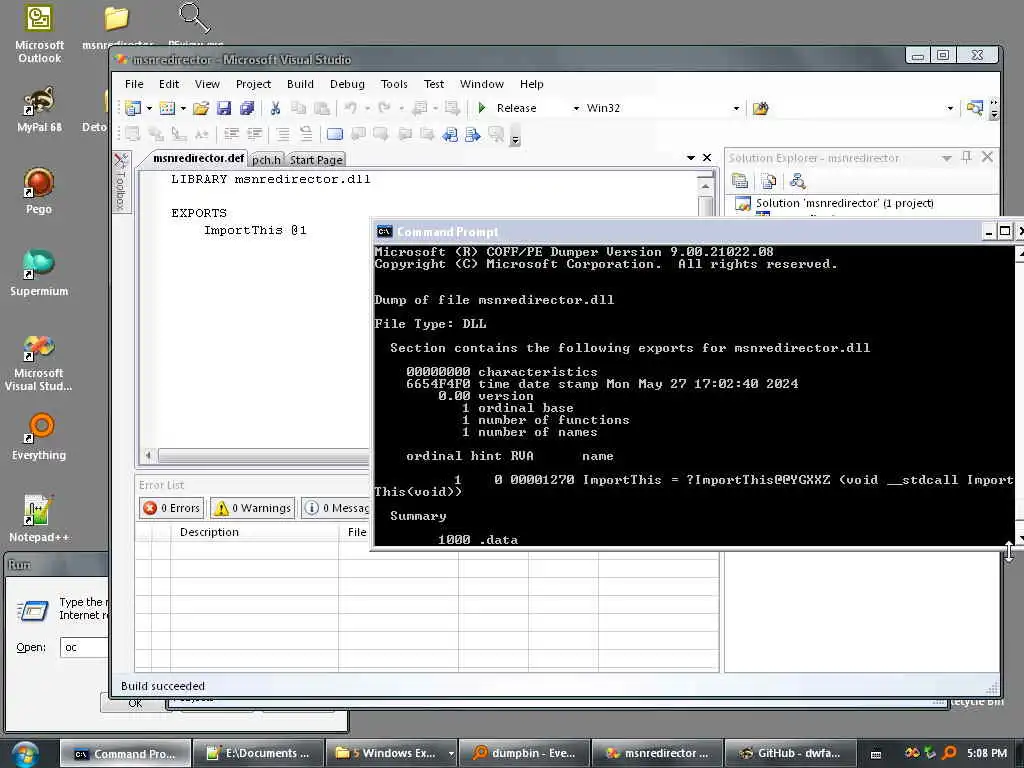This screenshot has height=768, width=1024.
Task: Open the Tools menu
Action: [x=394, y=84]
